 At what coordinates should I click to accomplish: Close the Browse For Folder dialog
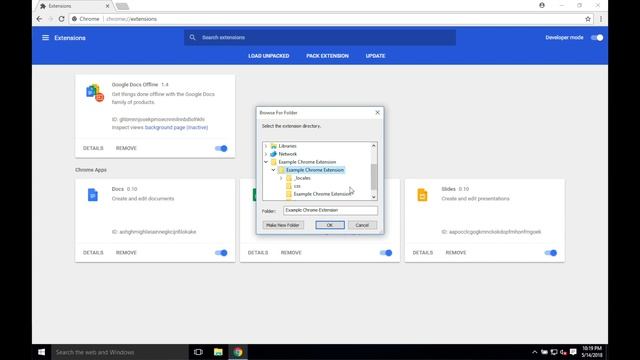point(378,113)
